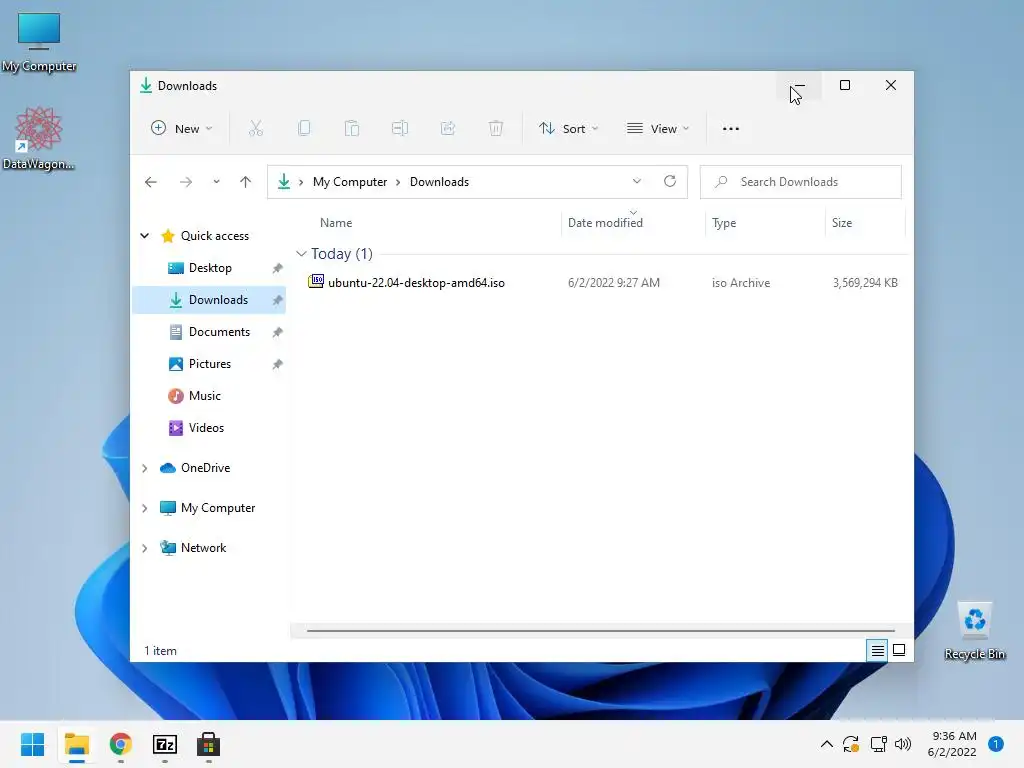Click the Search Downloads field
1024x768 pixels.
coord(801,182)
